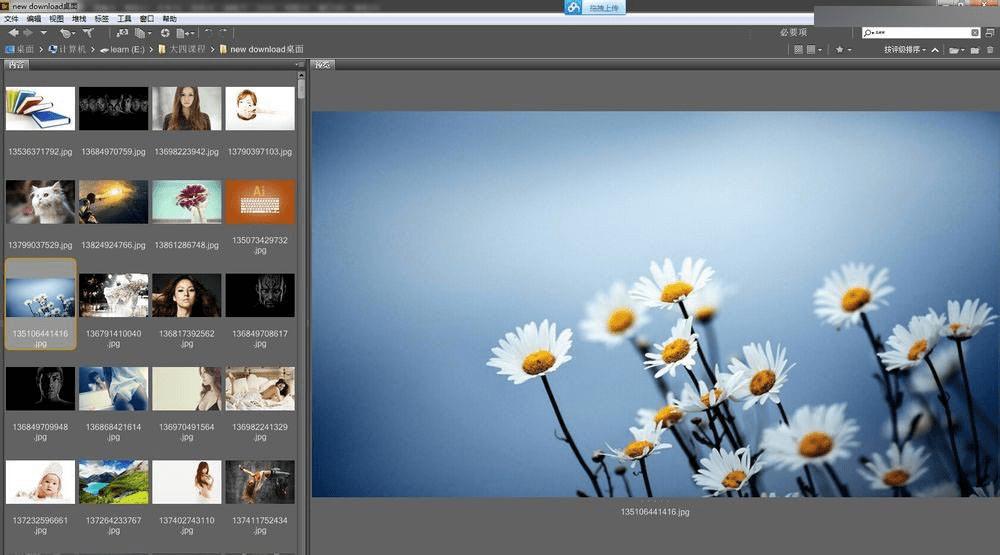Screen dimensions: 1000x555
Task: Select the red flower thumbnail 13861286748.jpg
Action: click(187, 202)
